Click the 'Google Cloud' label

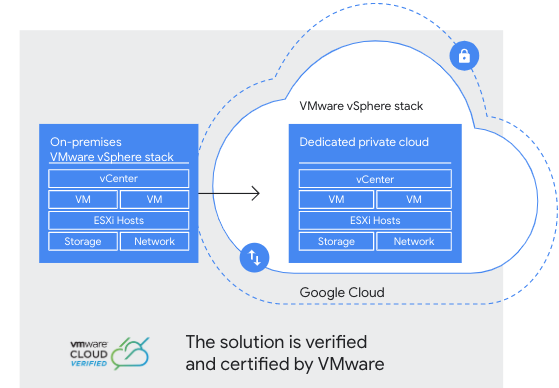click(342, 292)
